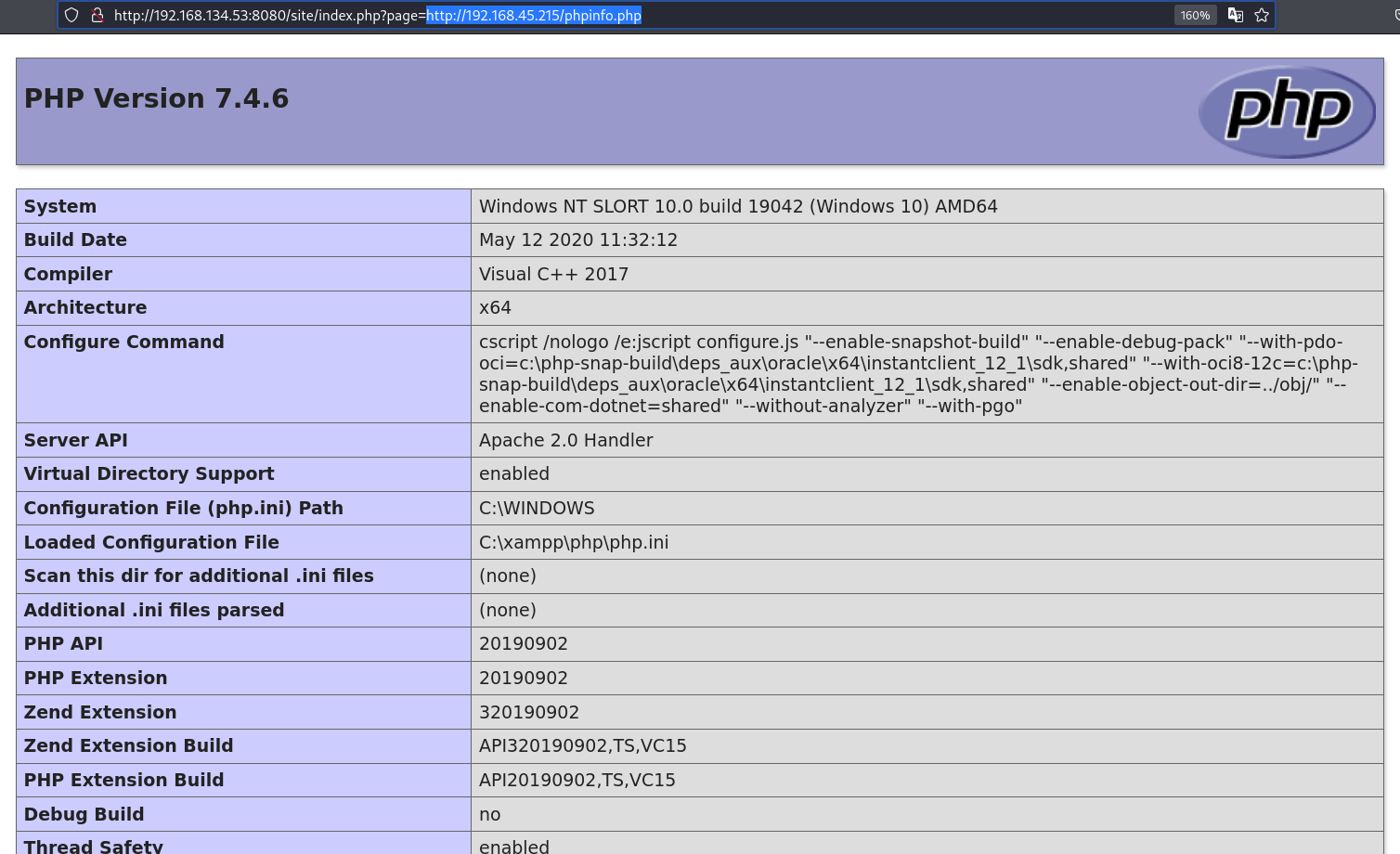Select the 'Server API' label

(75, 440)
